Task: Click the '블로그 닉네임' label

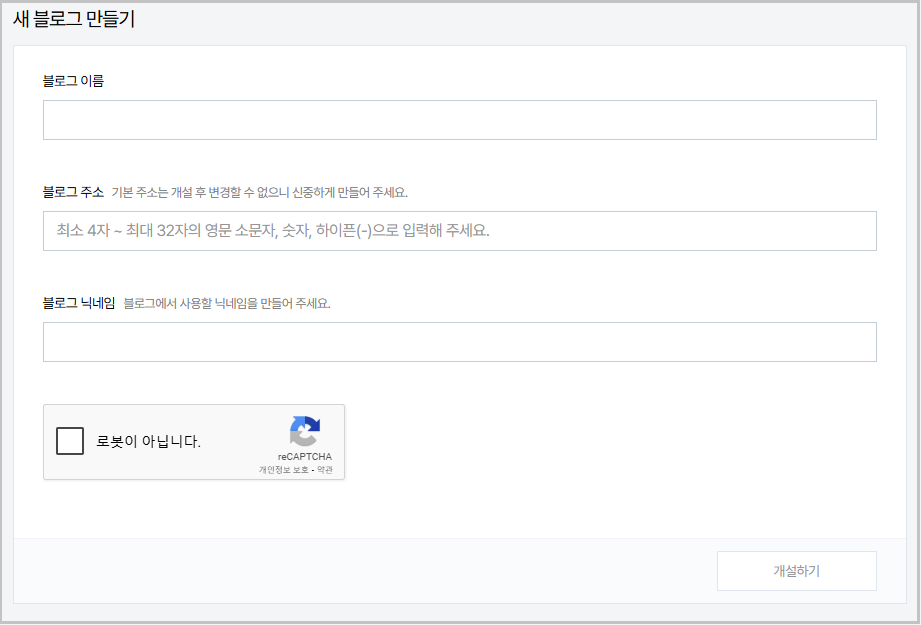Action: (x=82, y=301)
